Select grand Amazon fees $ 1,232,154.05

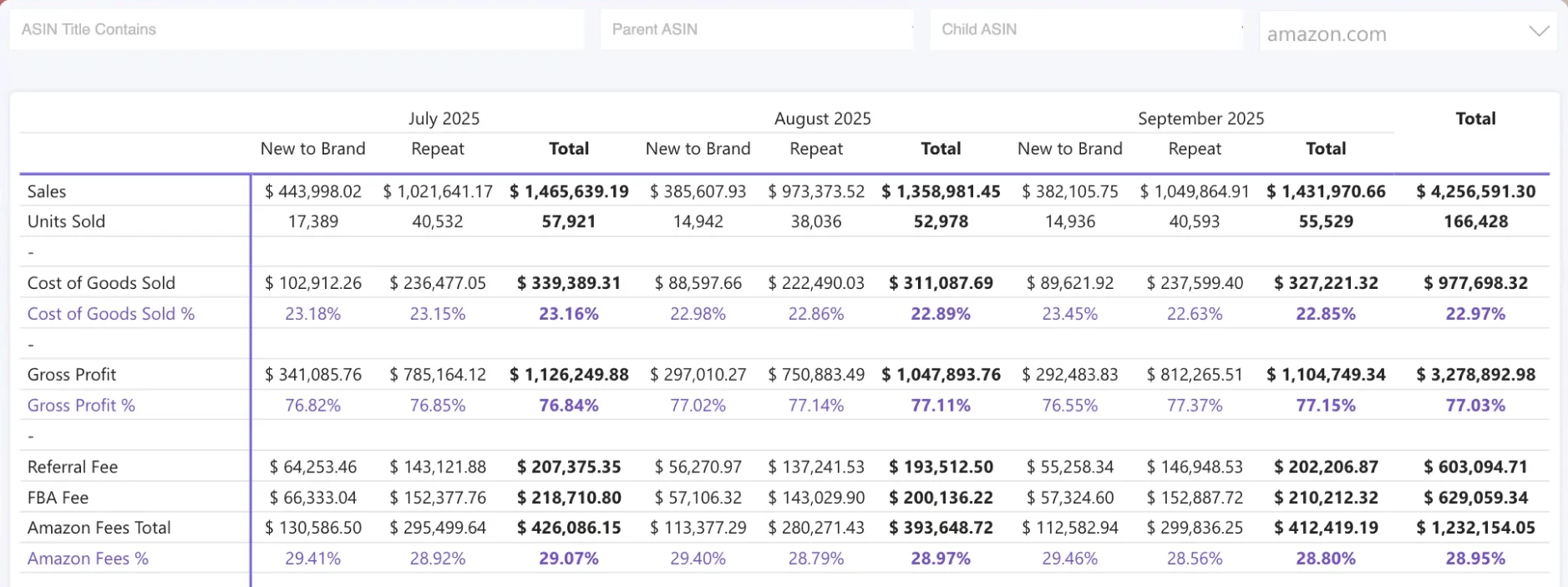[1476, 528]
